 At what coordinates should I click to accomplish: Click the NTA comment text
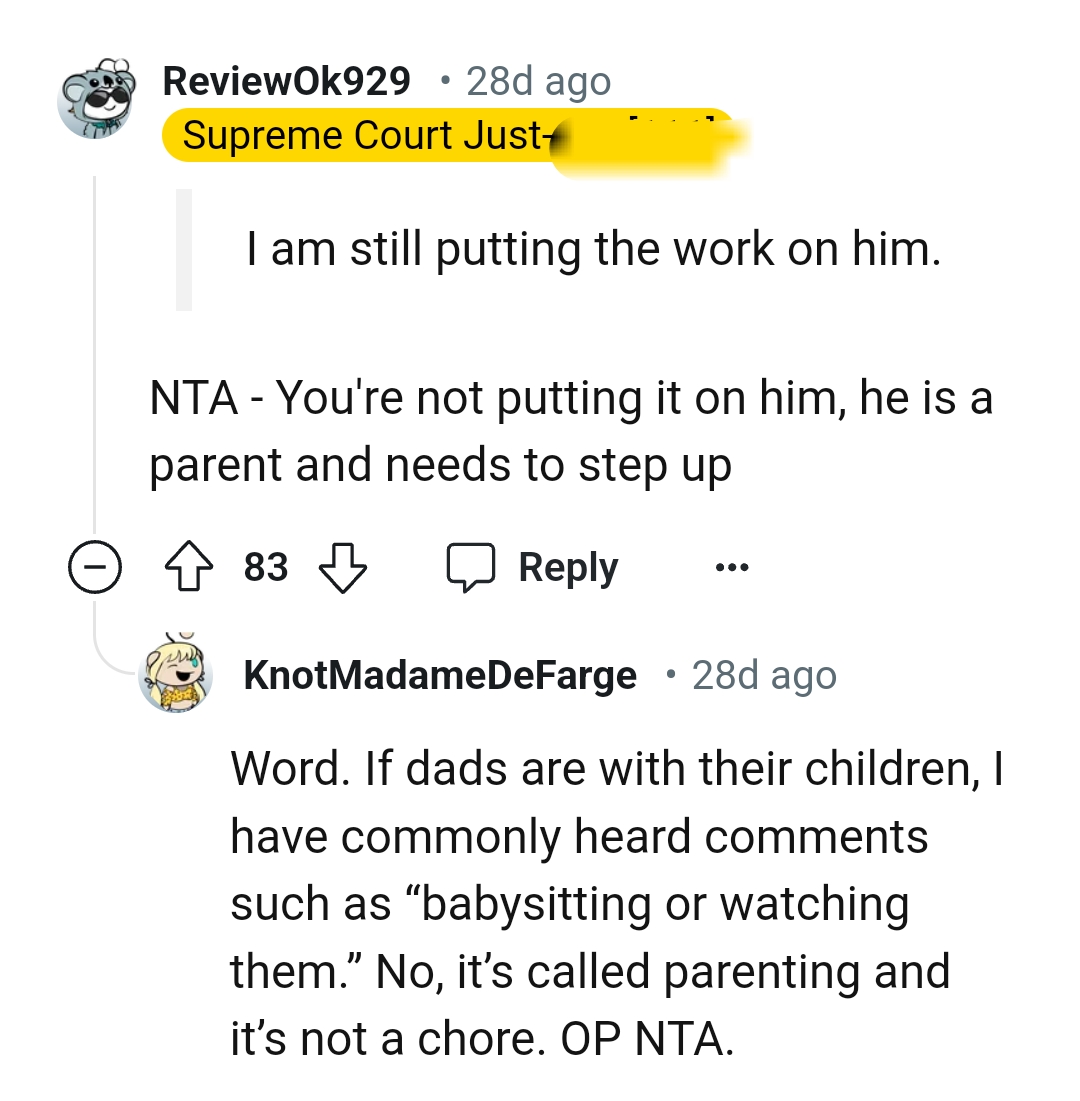pos(570,430)
